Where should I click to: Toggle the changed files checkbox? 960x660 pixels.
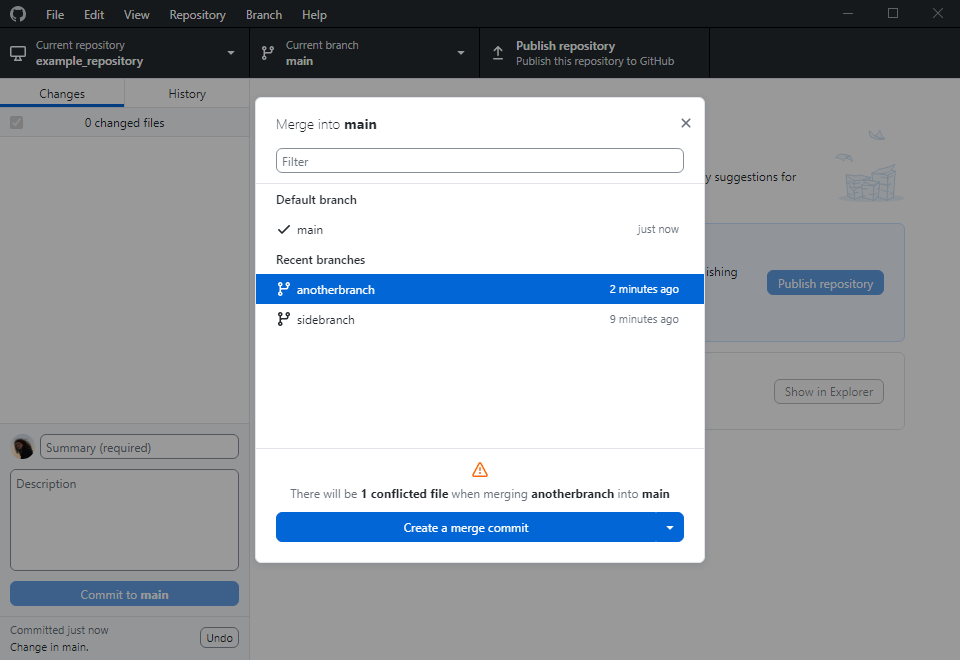pos(17,122)
